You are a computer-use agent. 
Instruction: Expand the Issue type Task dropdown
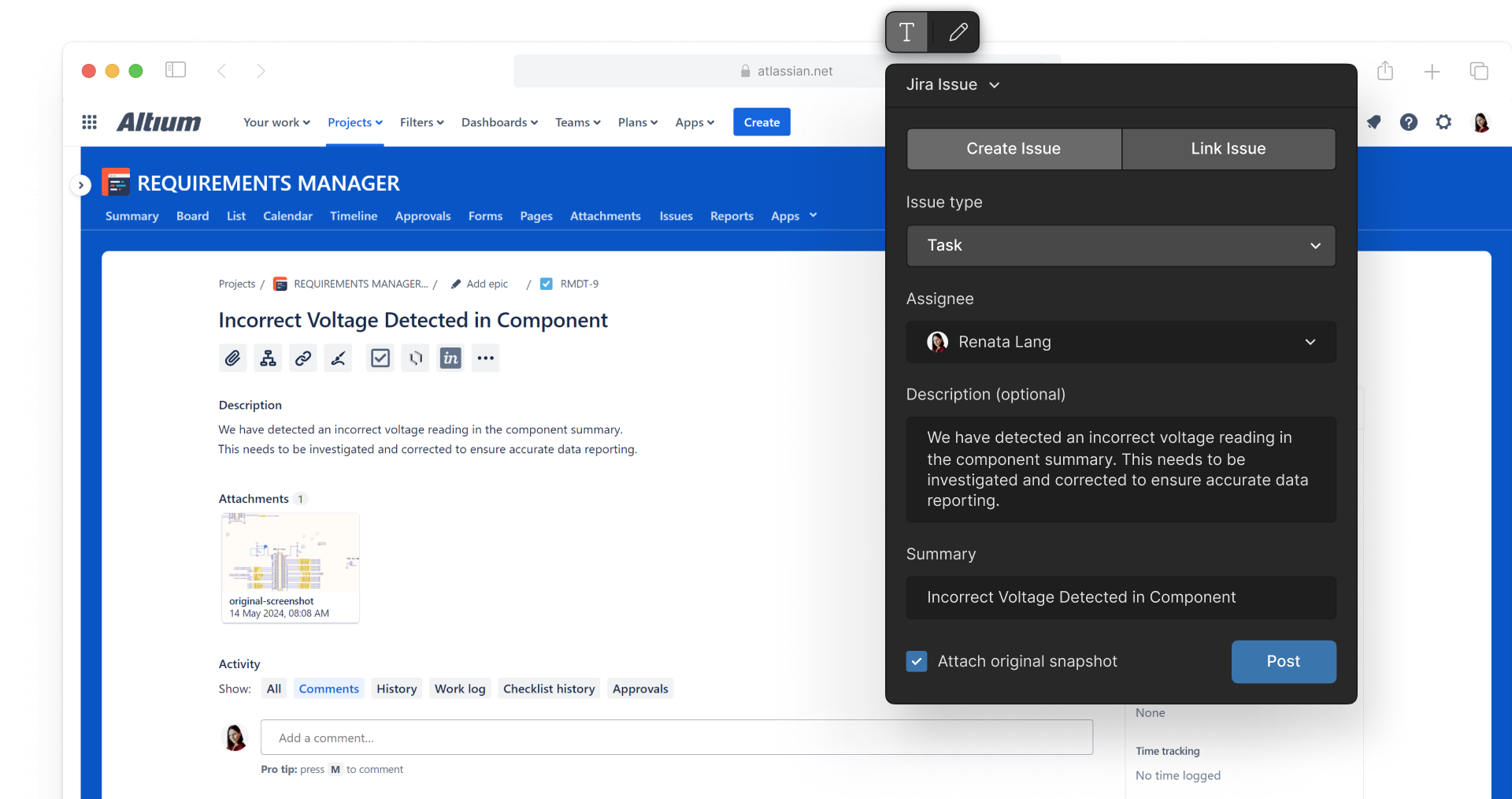tap(1121, 246)
